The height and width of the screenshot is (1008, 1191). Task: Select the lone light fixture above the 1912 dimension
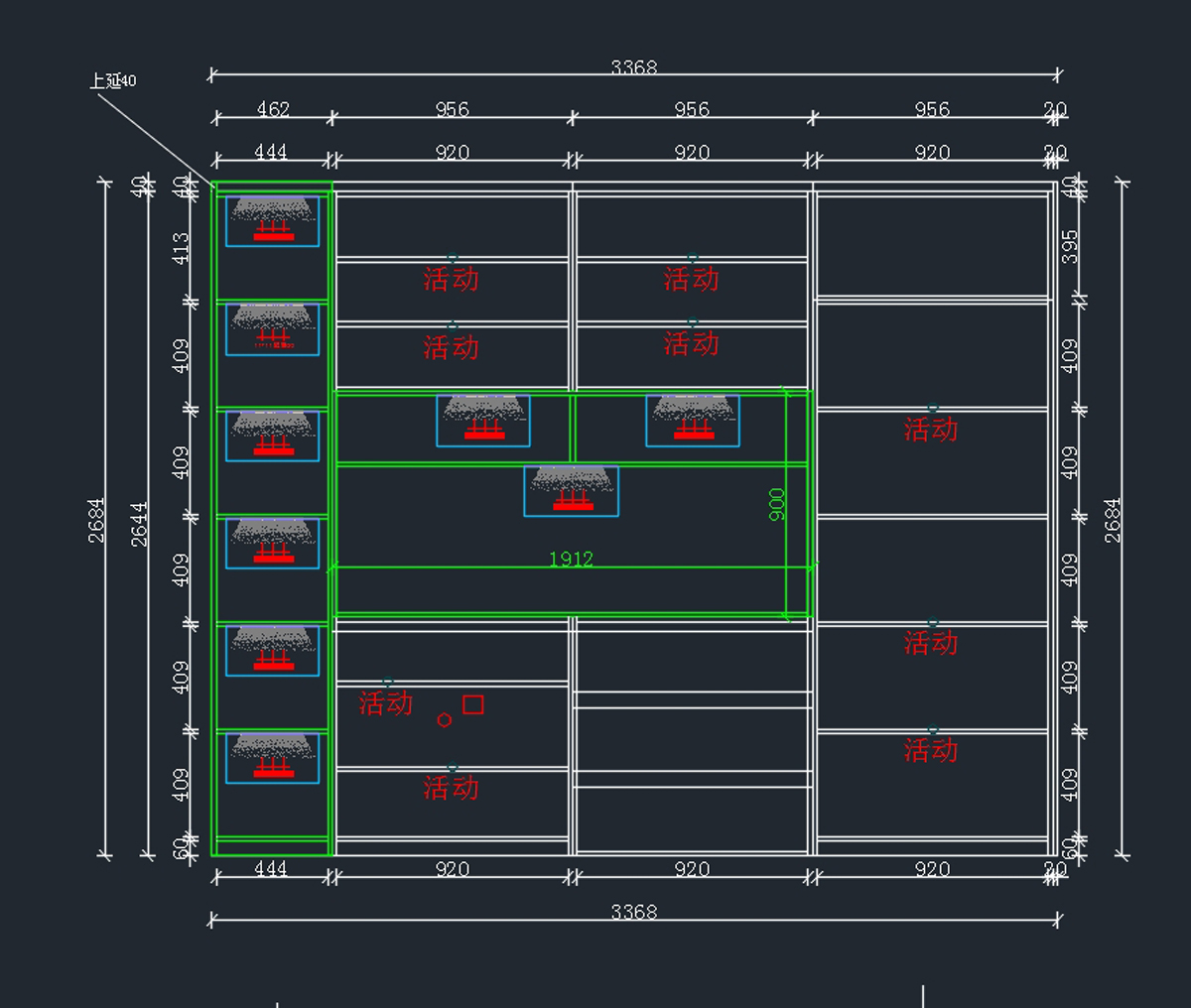pos(571,491)
